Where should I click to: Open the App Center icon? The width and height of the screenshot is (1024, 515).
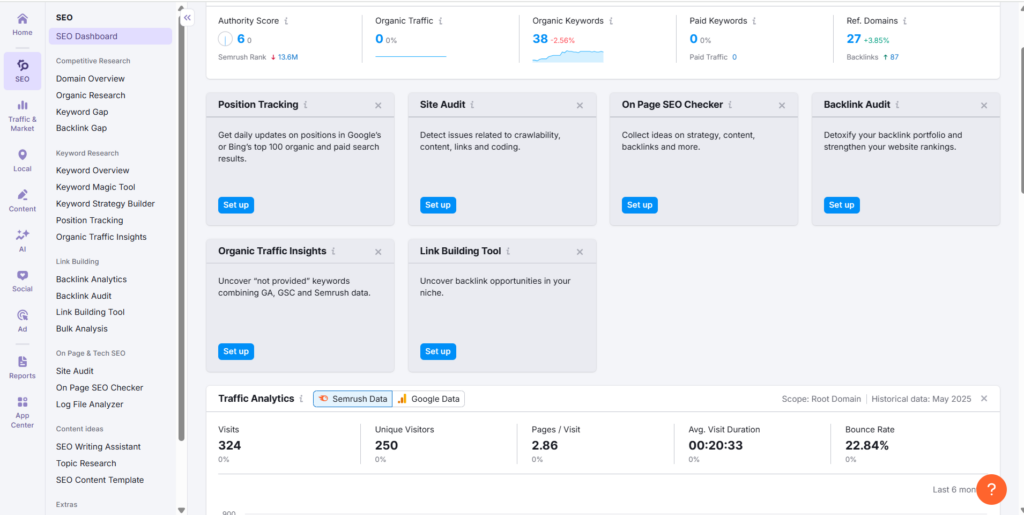[x=22, y=411]
